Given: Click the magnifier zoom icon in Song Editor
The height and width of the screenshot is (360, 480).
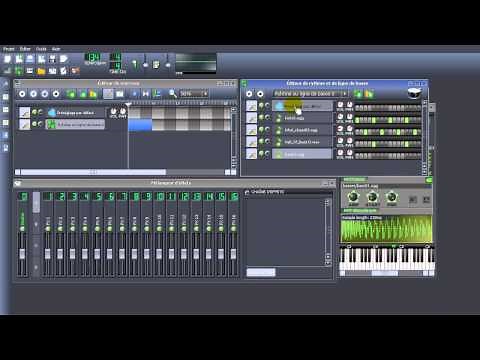Looking at the screenshot, I should (x=173, y=94).
